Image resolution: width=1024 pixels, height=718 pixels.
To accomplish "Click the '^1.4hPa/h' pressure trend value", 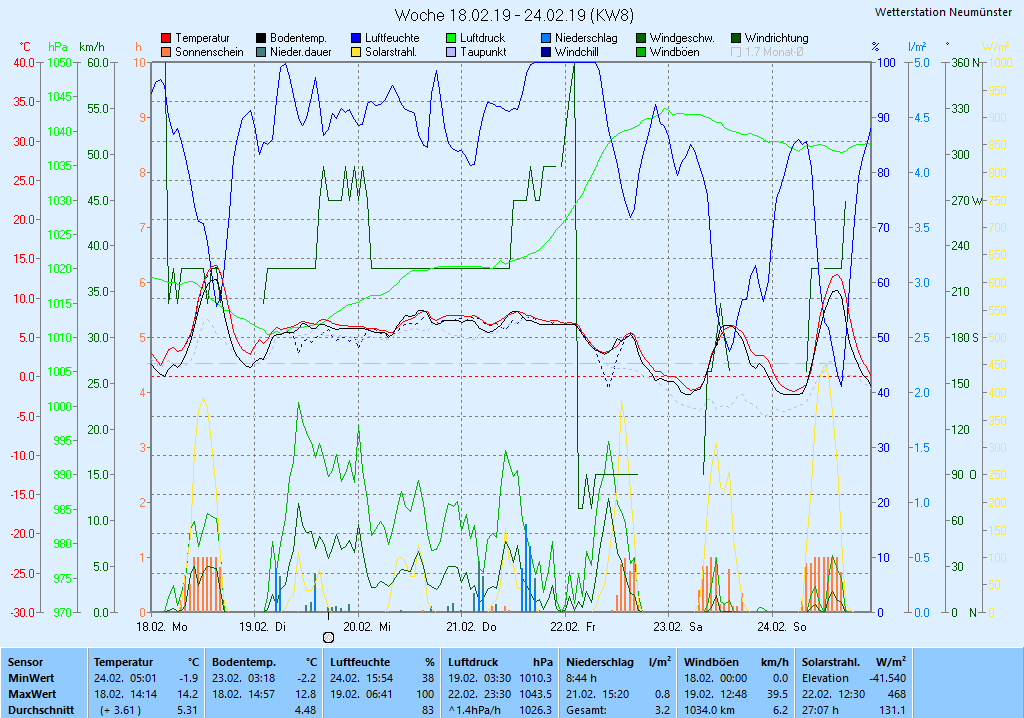I will tap(475, 710).
